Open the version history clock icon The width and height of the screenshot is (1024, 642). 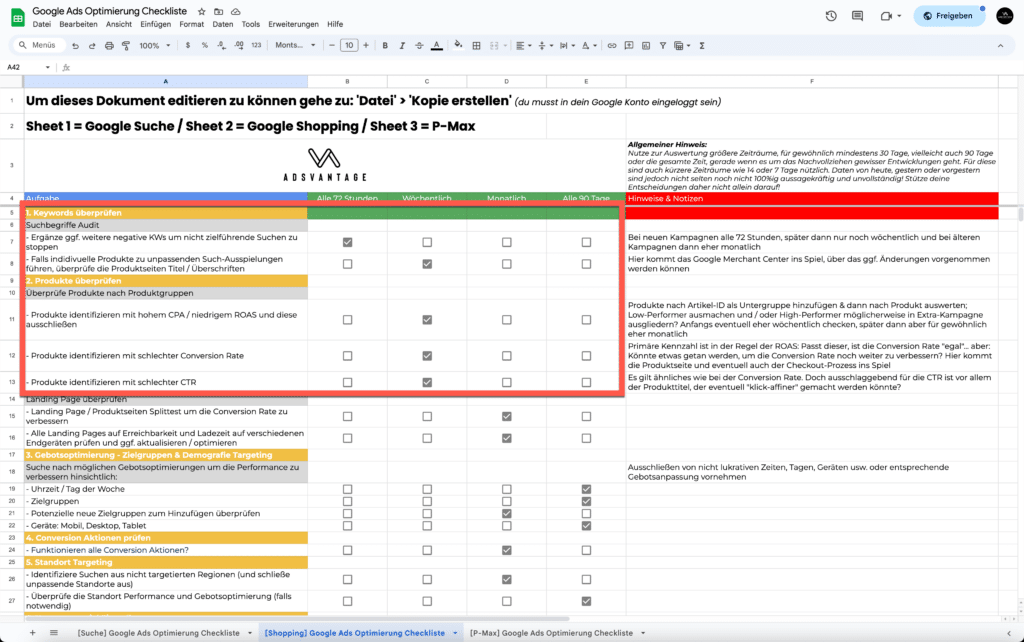click(x=831, y=16)
